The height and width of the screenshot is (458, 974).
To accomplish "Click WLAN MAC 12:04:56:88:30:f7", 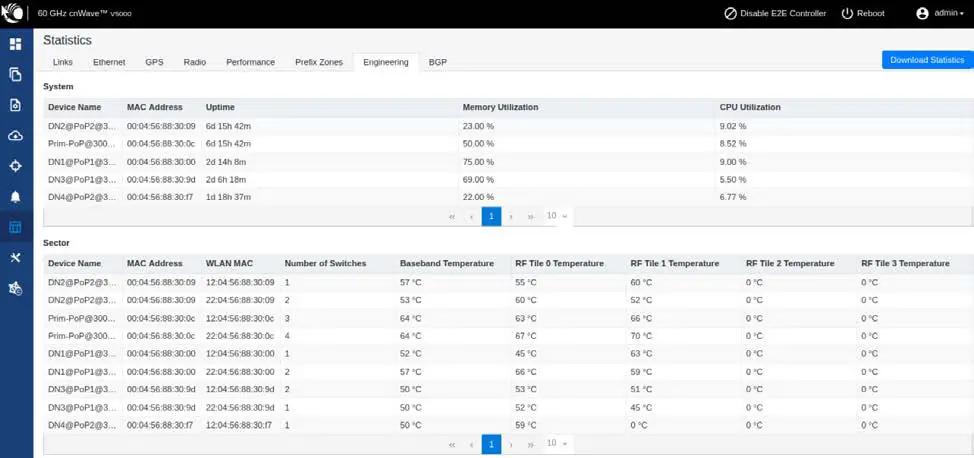I will (x=239, y=426).
